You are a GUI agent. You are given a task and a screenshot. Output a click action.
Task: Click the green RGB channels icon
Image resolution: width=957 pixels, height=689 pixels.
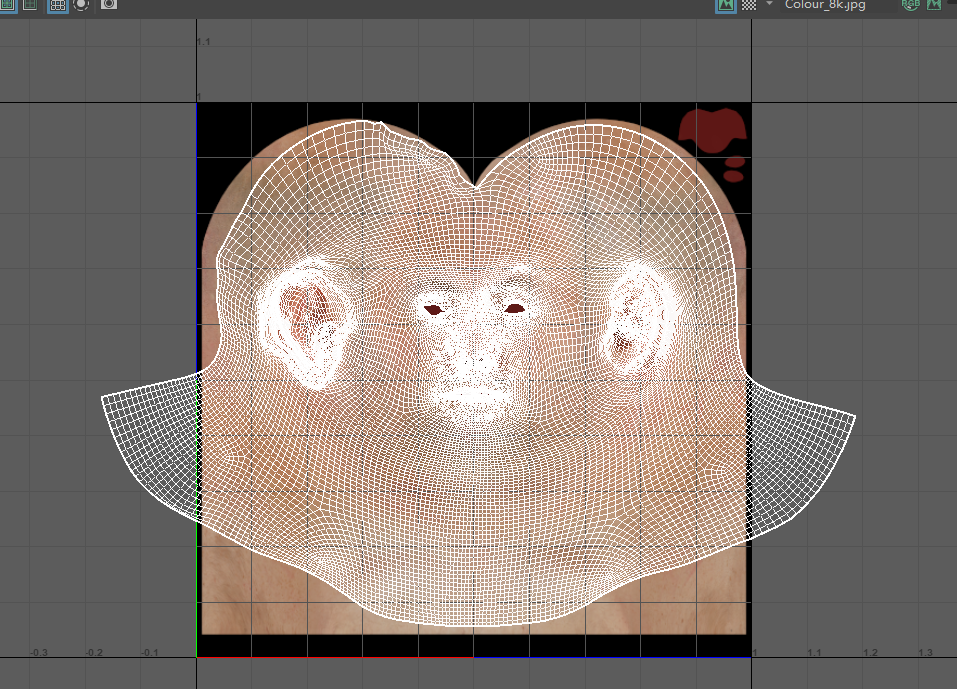coord(910,4)
